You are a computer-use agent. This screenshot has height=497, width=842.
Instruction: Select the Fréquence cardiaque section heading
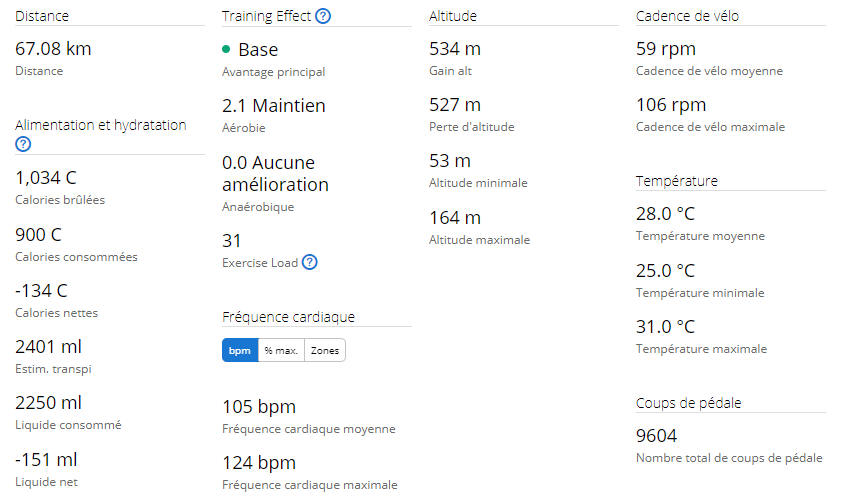288,317
